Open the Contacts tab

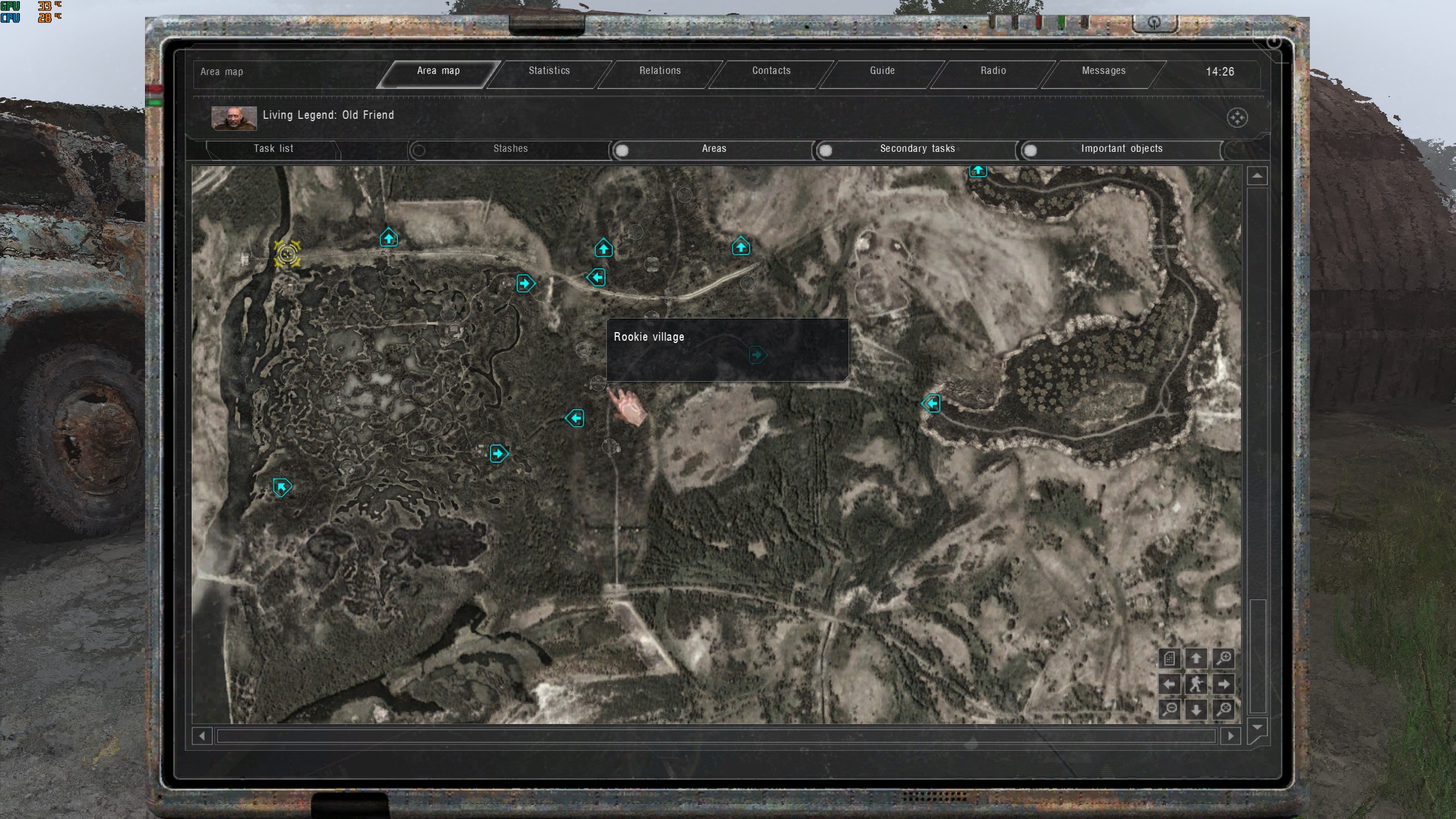tap(771, 71)
